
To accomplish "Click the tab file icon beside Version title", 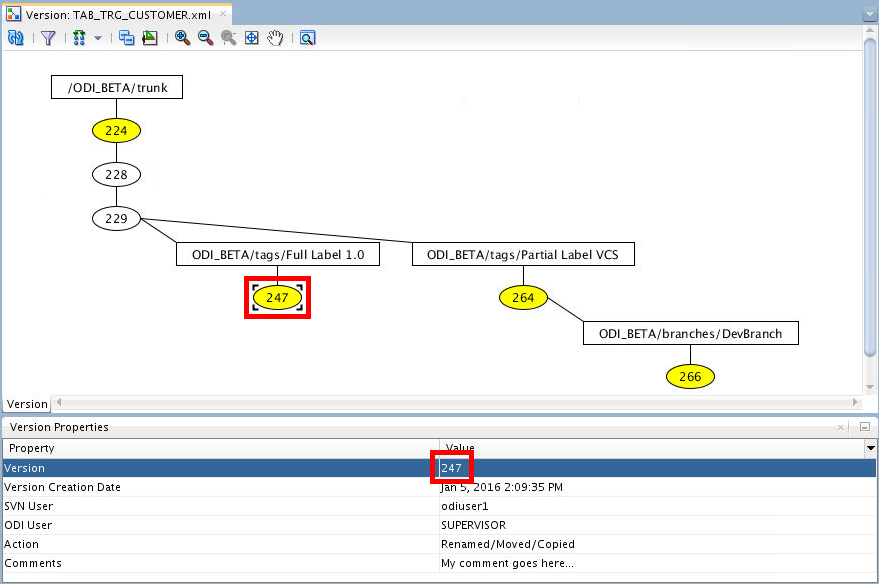I will [x=13, y=14].
